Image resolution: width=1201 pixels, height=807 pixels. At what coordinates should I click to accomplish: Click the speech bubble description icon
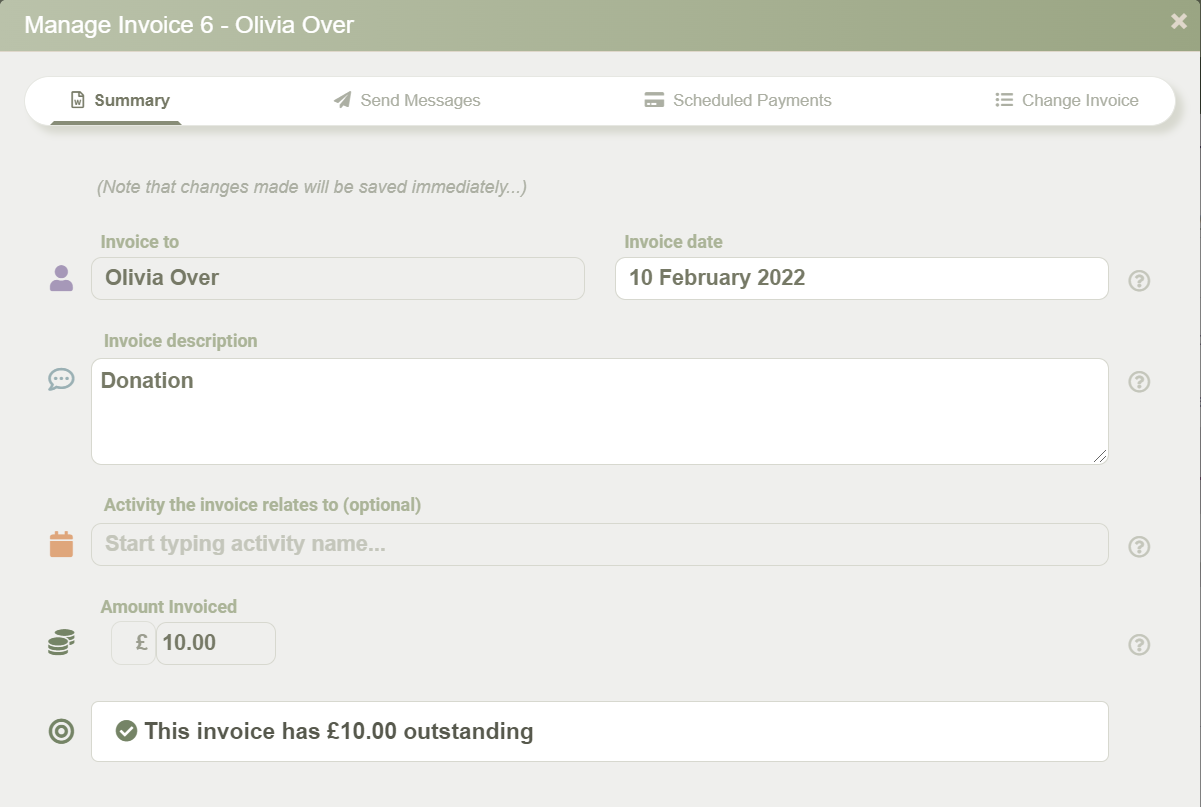[x=61, y=380]
